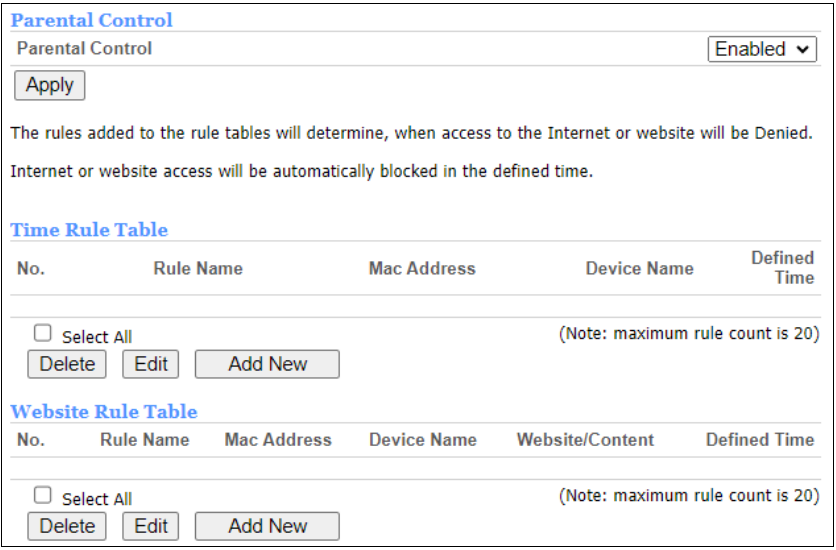
Task: Click Device Name header in Time Rule Table
Action: coord(639,268)
